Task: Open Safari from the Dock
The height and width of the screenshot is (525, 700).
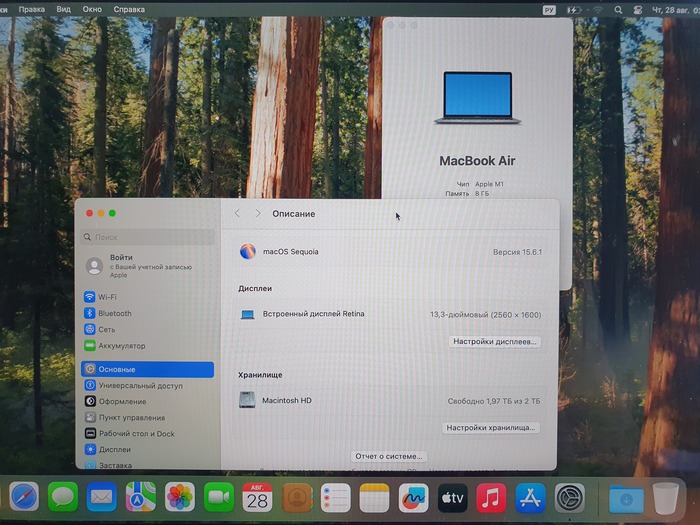Action: pyautogui.click(x=24, y=496)
